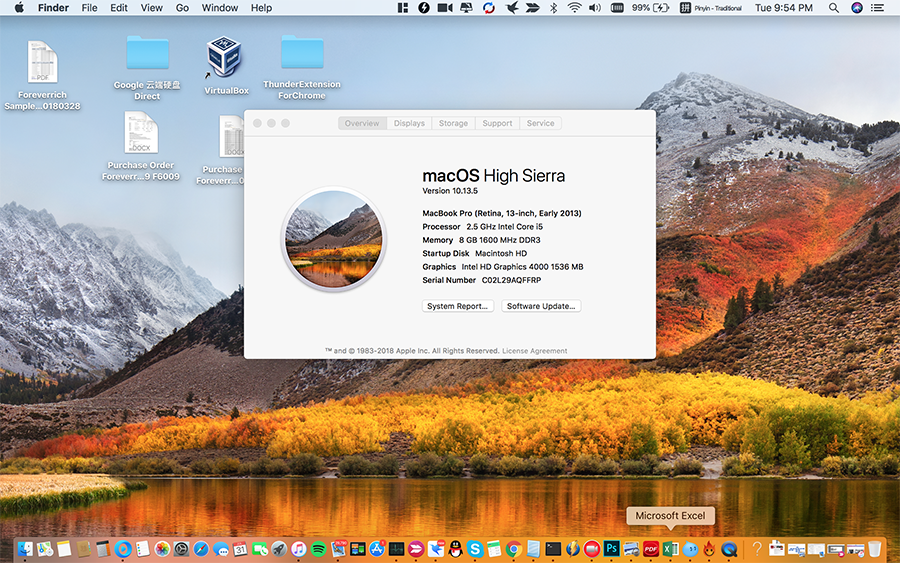Screen dimensions: 900x563
Task: Open QQ penguin icon in Dock
Action: click(x=455, y=549)
